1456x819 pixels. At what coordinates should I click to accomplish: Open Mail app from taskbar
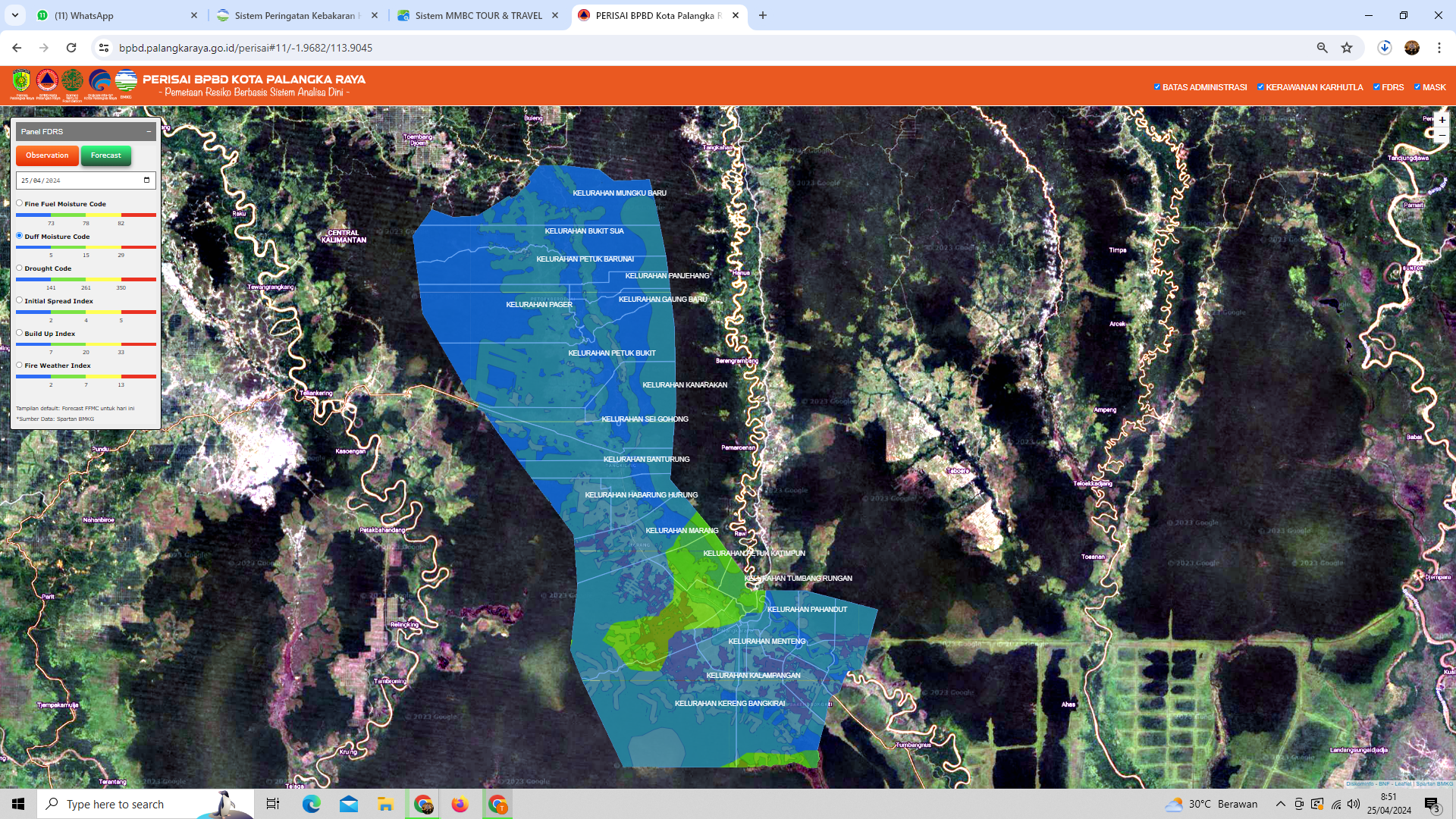pyautogui.click(x=348, y=804)
